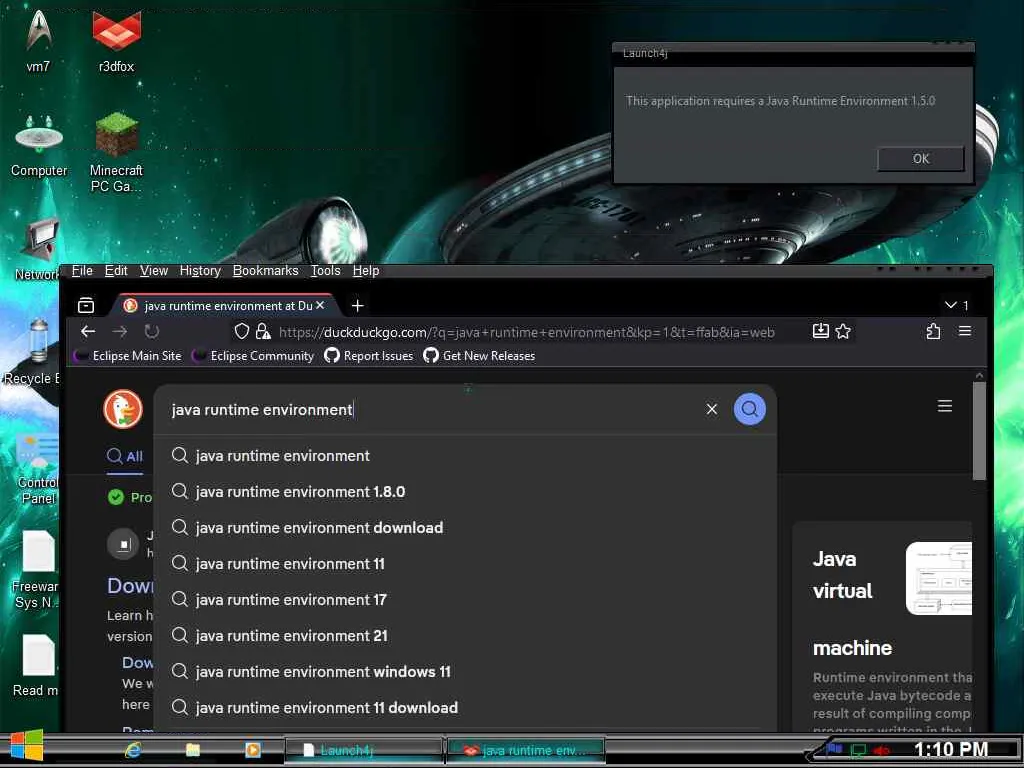Open the r3dfox desktop shortcut
Screen dimensions: 1024x768
tap(116, 39)
